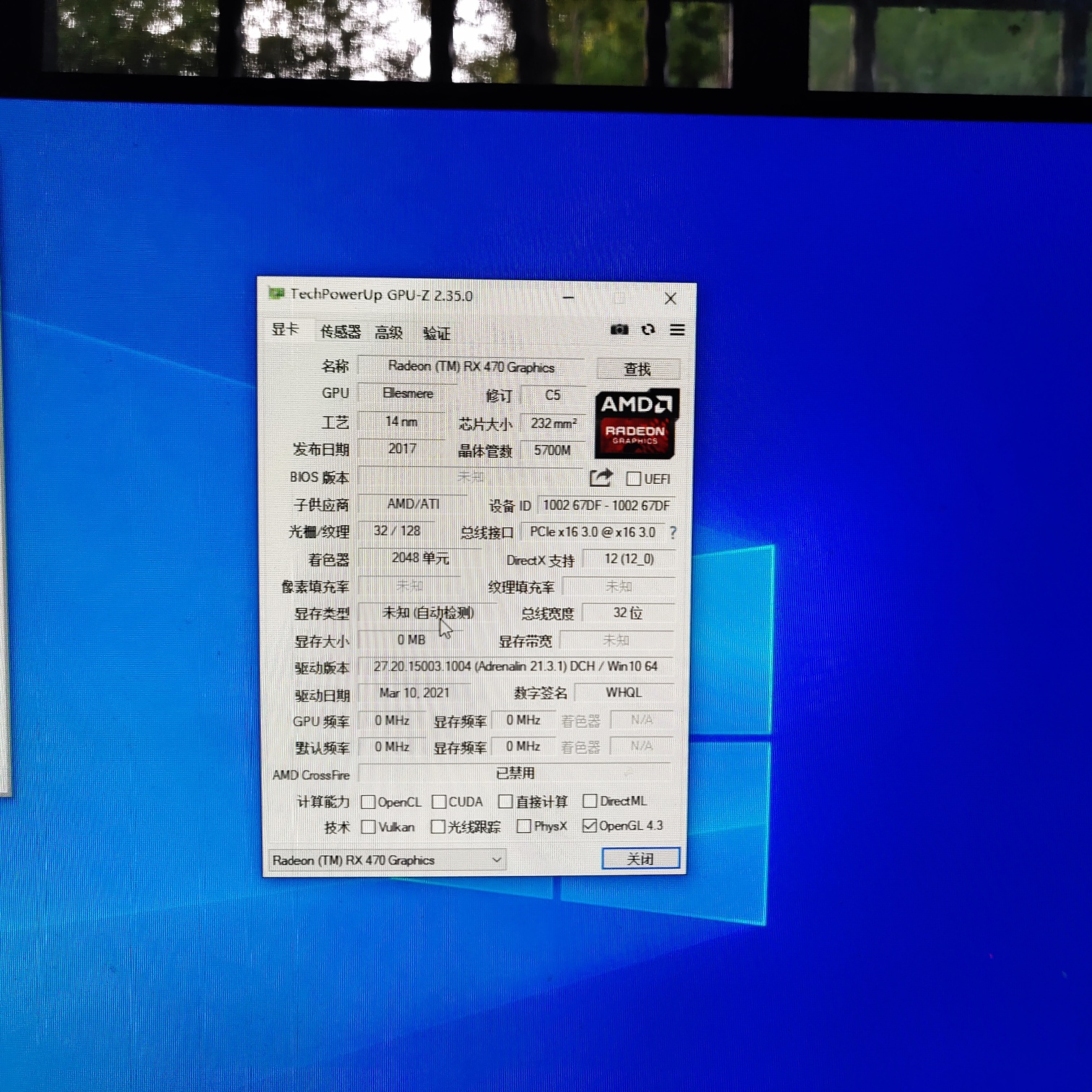
Task: Click the GPU-Z title bar app icon
Action: [276, 293]
